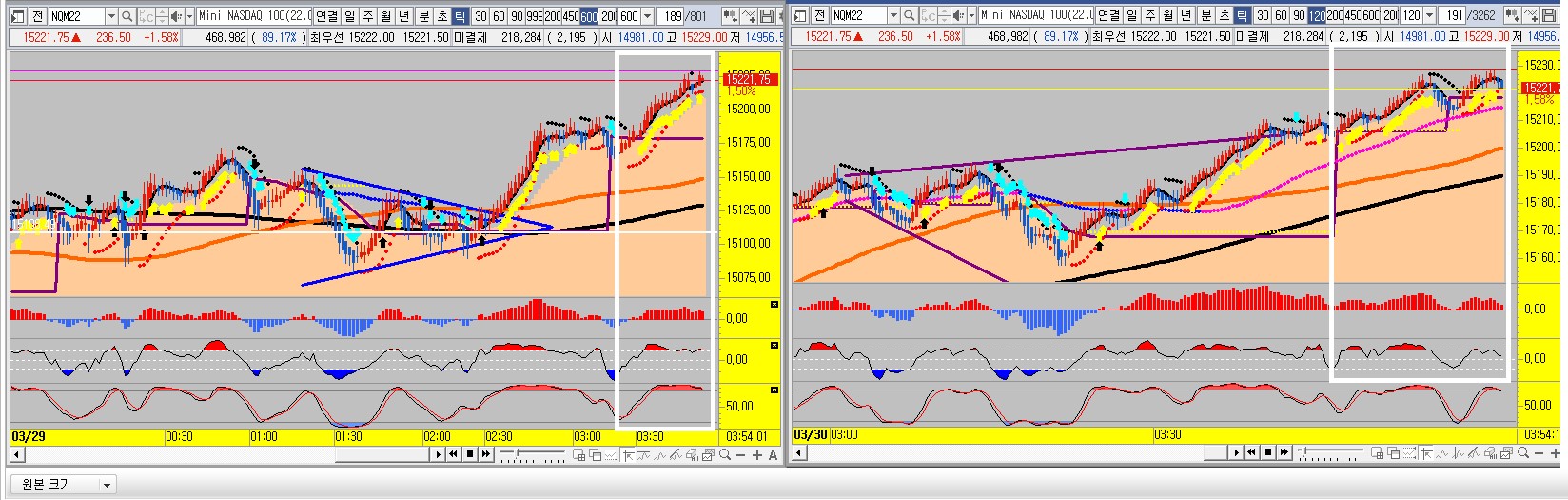Open the NQM22 symbol dropdown in left chart
1568x500 pixels.
click(111, 16)
